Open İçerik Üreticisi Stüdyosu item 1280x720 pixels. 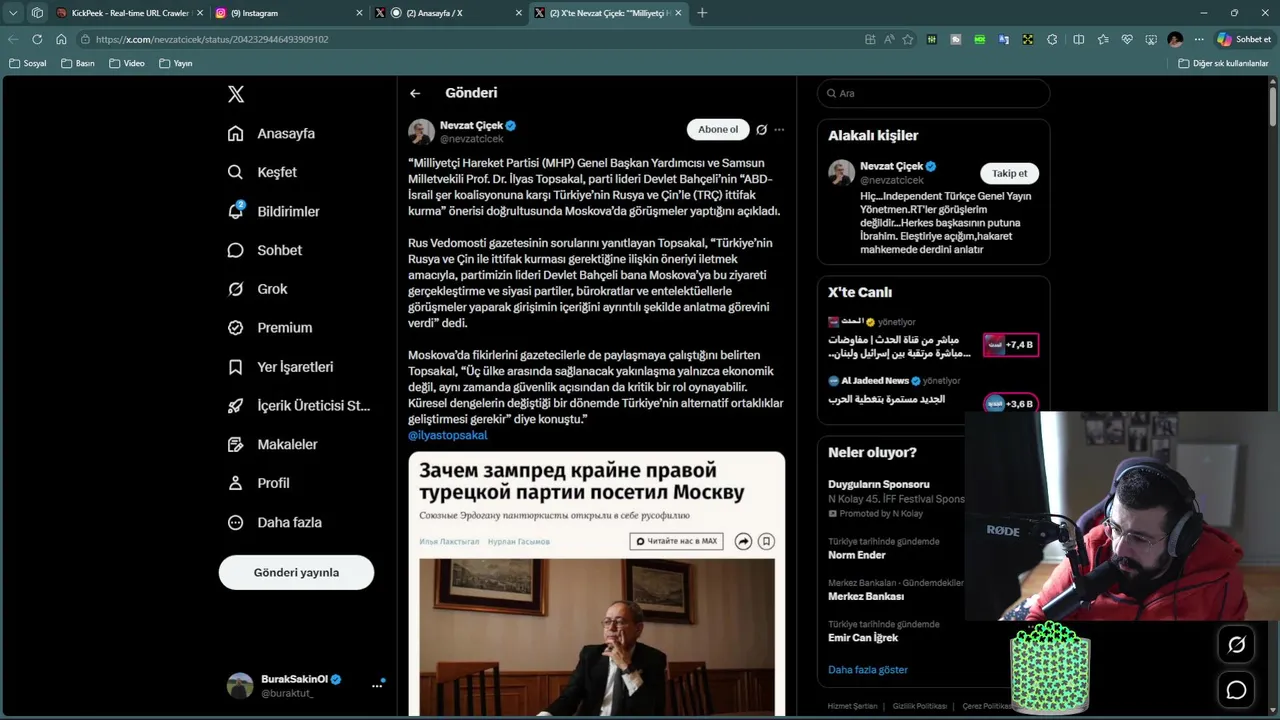pyautogui.click(x=298, y=406)
